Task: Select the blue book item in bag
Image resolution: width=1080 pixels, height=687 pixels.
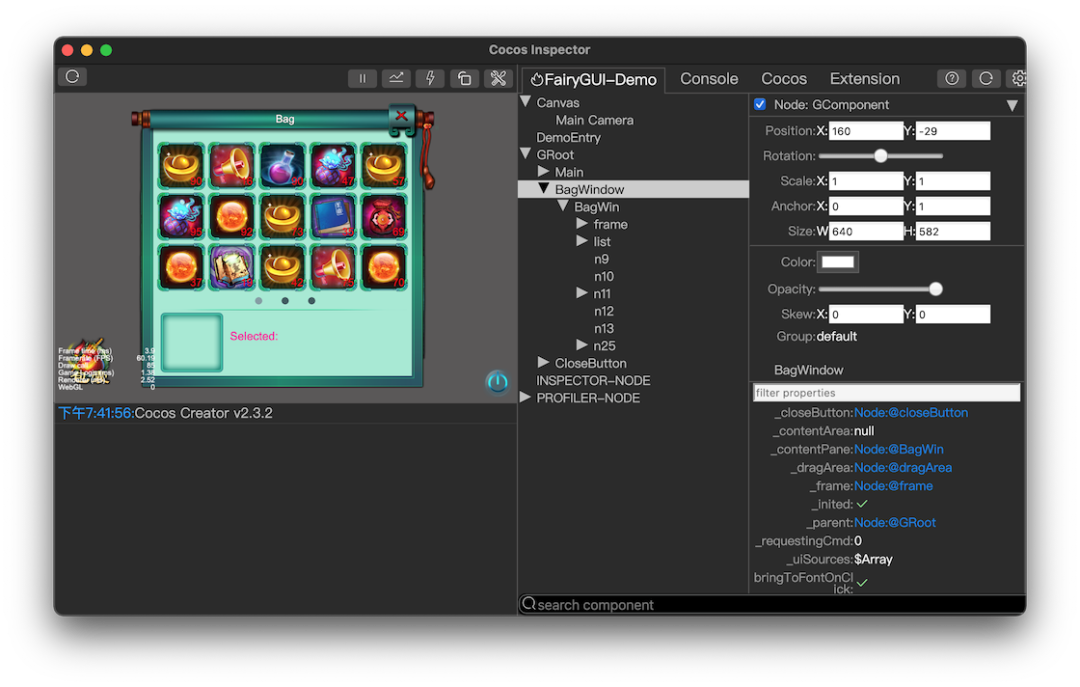Action: tap(333, 216)
